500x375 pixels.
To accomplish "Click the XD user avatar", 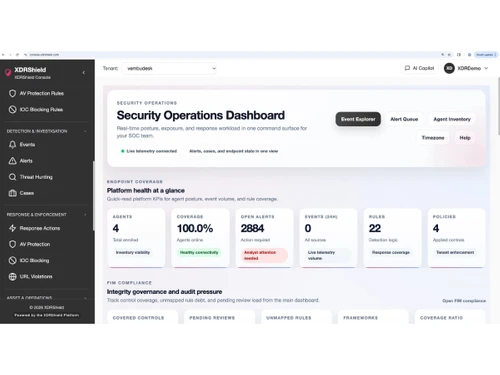I will [x=449, y=68].
